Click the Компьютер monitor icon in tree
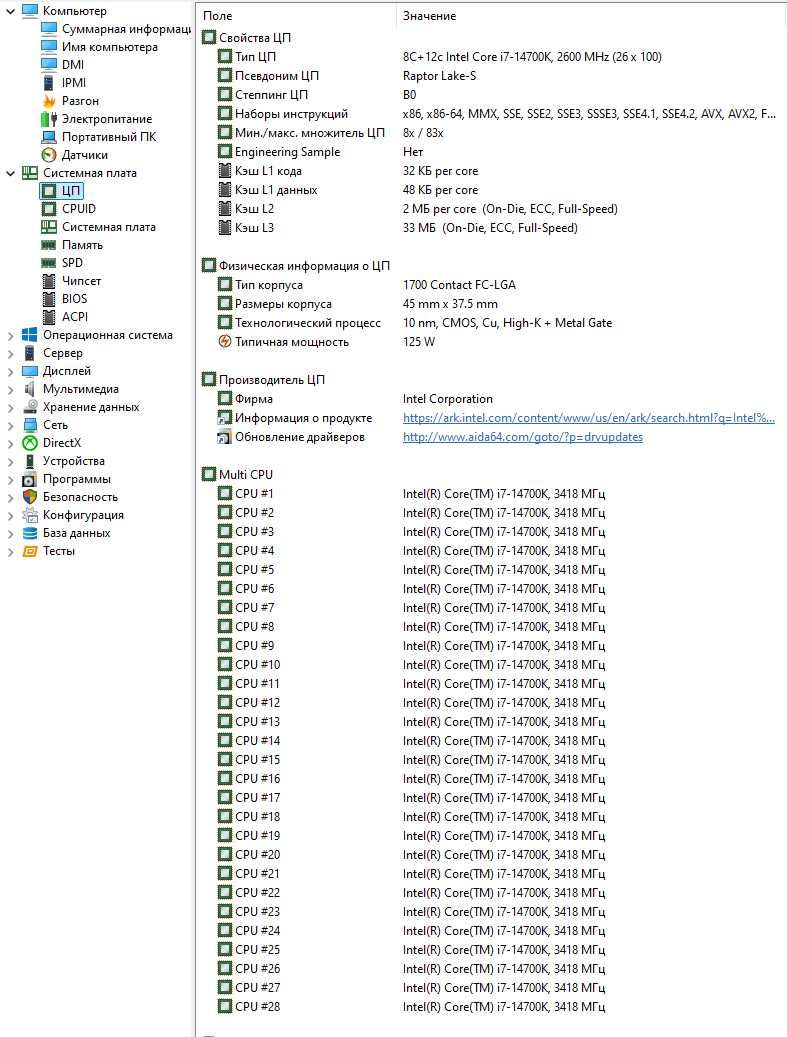This screenshot has height=1037, width=787. (x=30, y=11)
